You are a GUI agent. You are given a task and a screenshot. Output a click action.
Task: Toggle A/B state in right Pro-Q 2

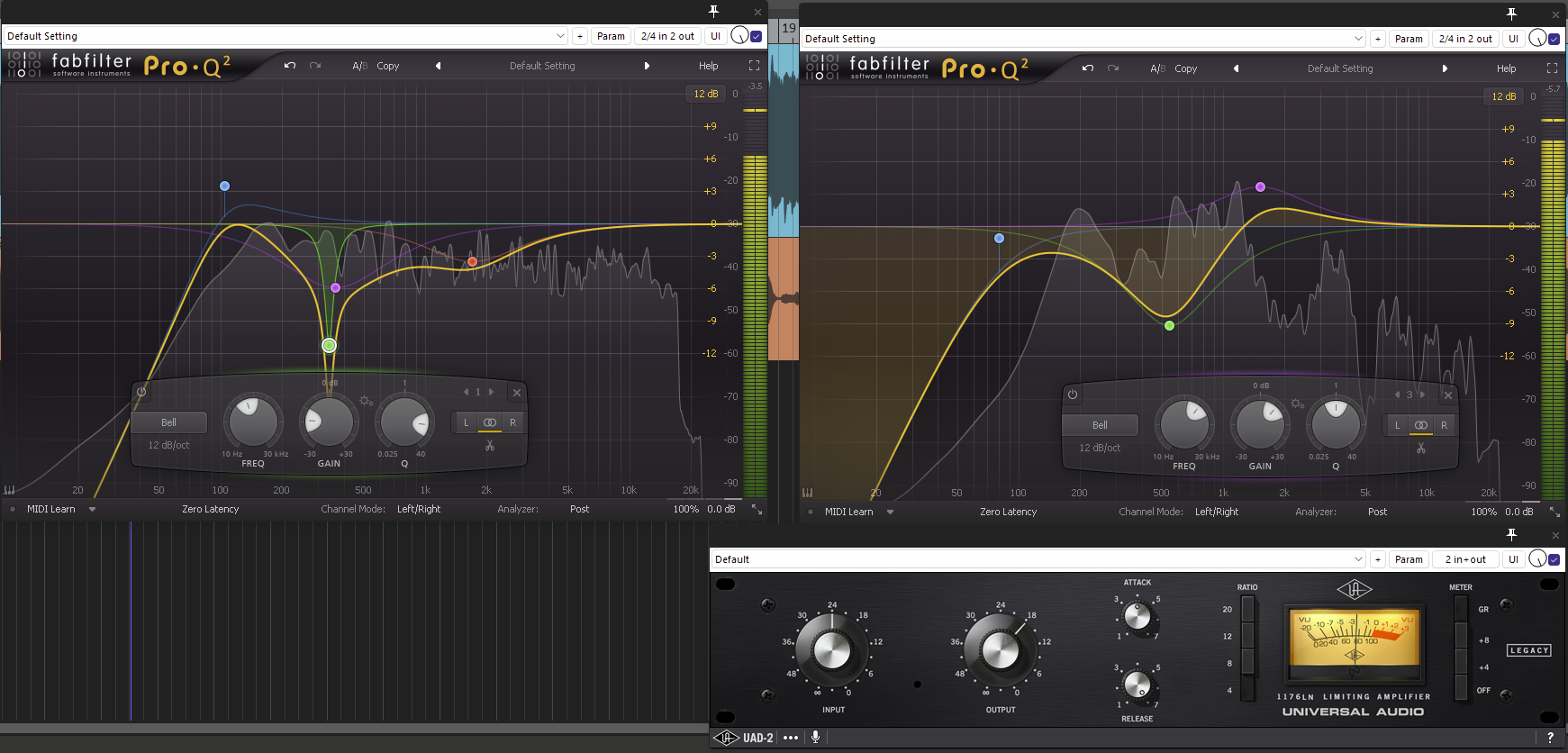tap(1157, 68)
